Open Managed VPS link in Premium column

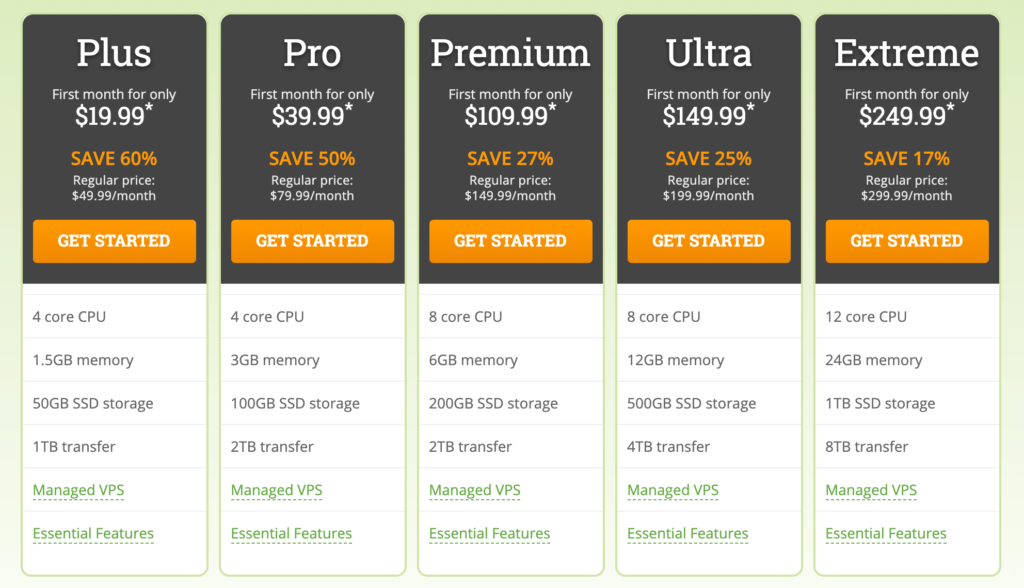coord(475,490)
